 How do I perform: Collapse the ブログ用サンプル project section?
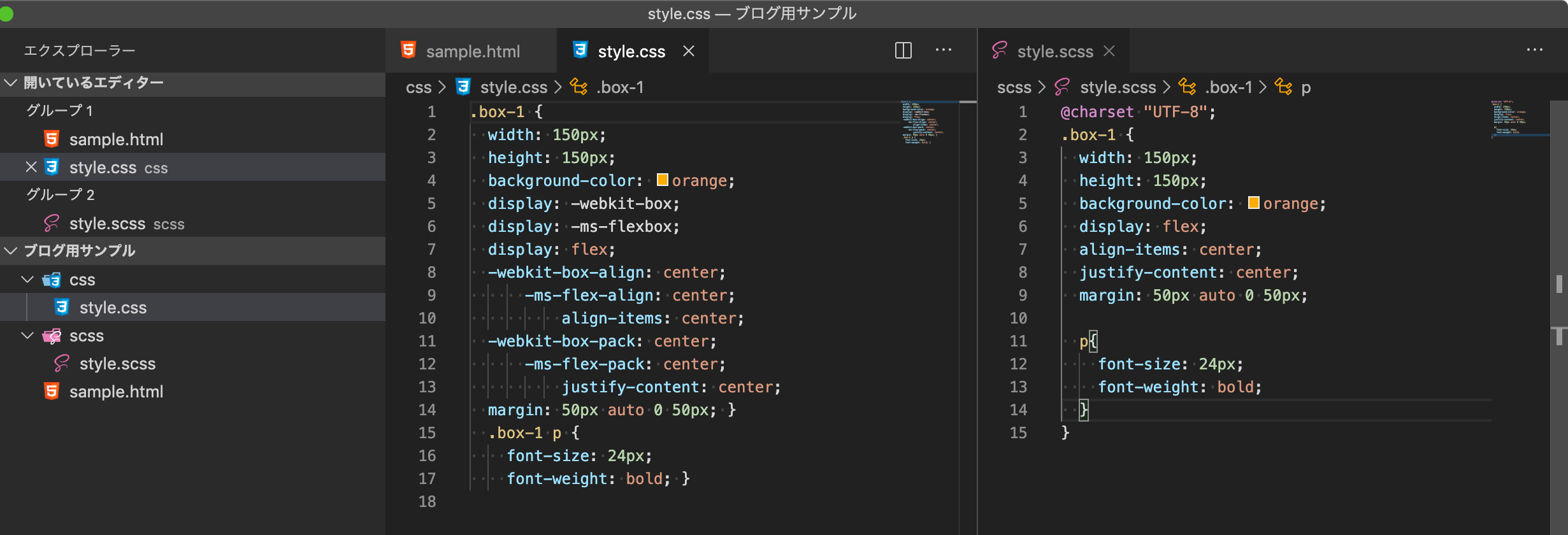[x=11, y=251]
